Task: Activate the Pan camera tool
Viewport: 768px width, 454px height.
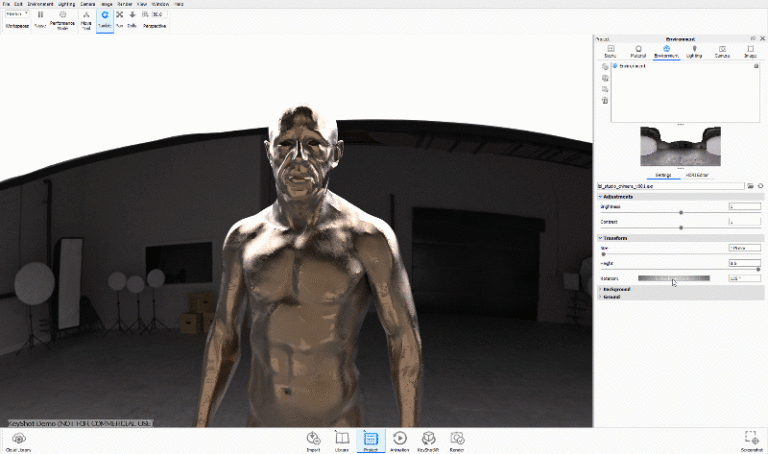Action: coord(120,20)
